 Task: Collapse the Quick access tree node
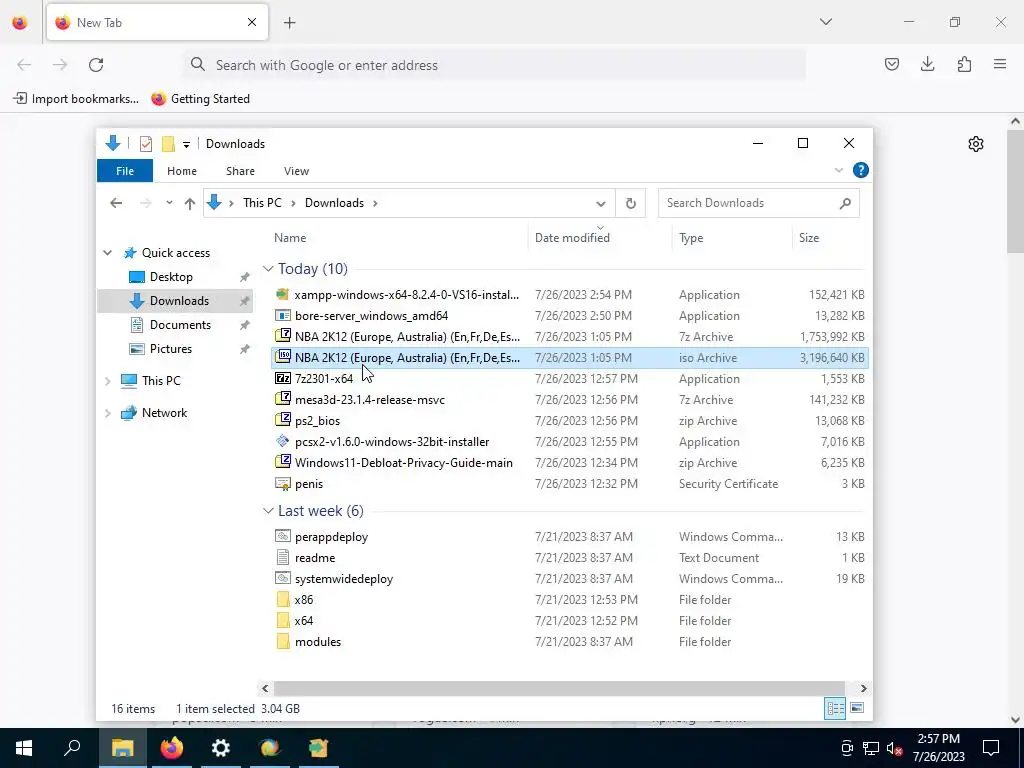[x=108, y=253]
